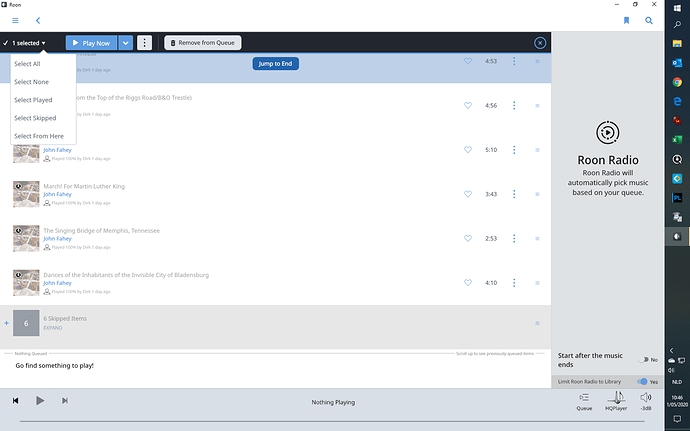
Task: Choose Select All from the menu
Action: (27, 64)
